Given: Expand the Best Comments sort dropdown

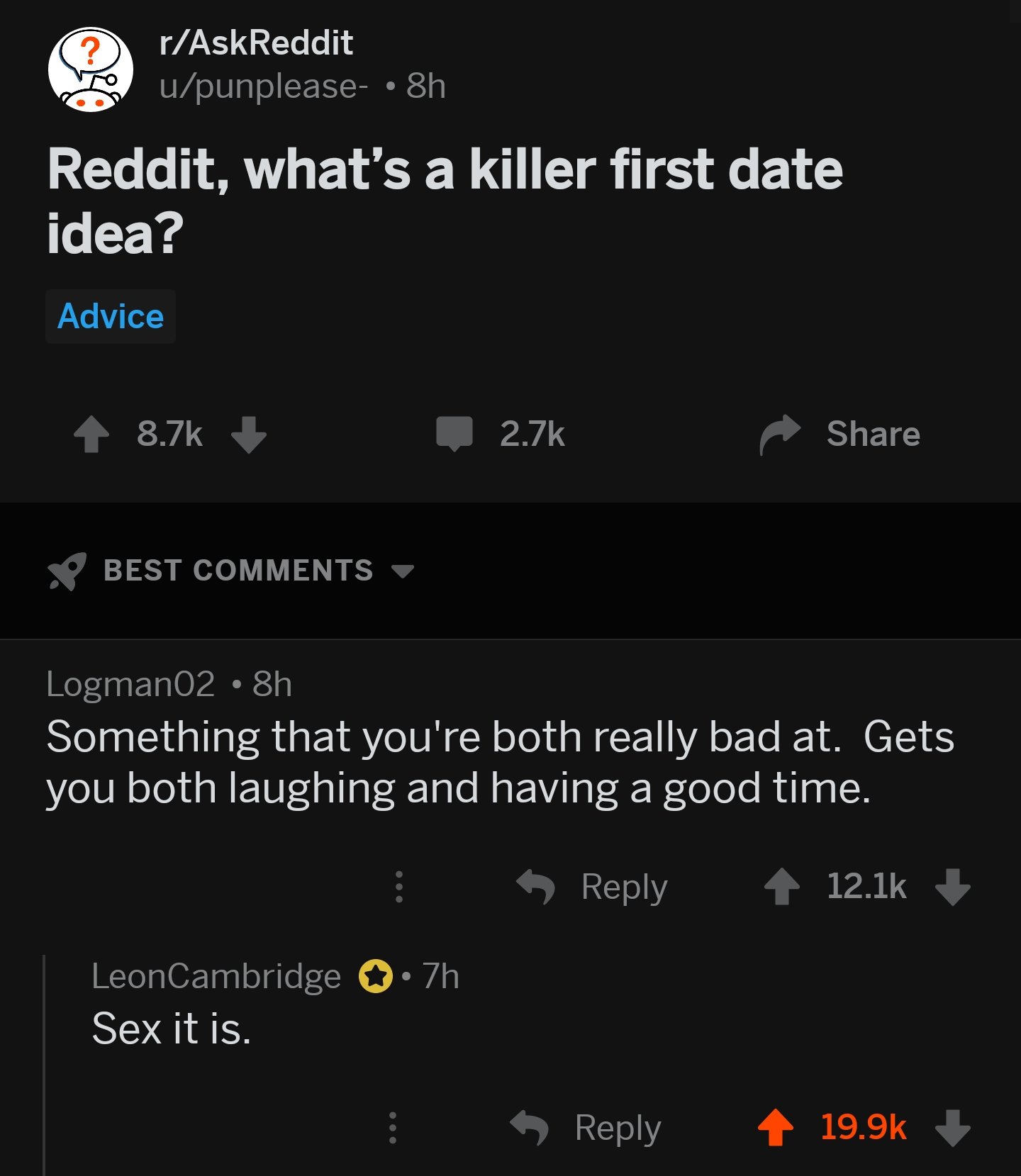Looking at the screenshot, I should point(403,571).
